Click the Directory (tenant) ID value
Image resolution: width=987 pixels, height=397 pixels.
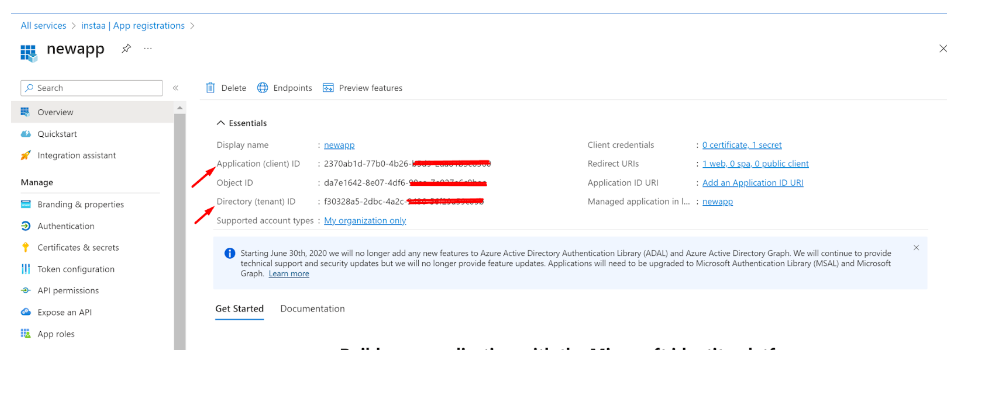point(403,201)
